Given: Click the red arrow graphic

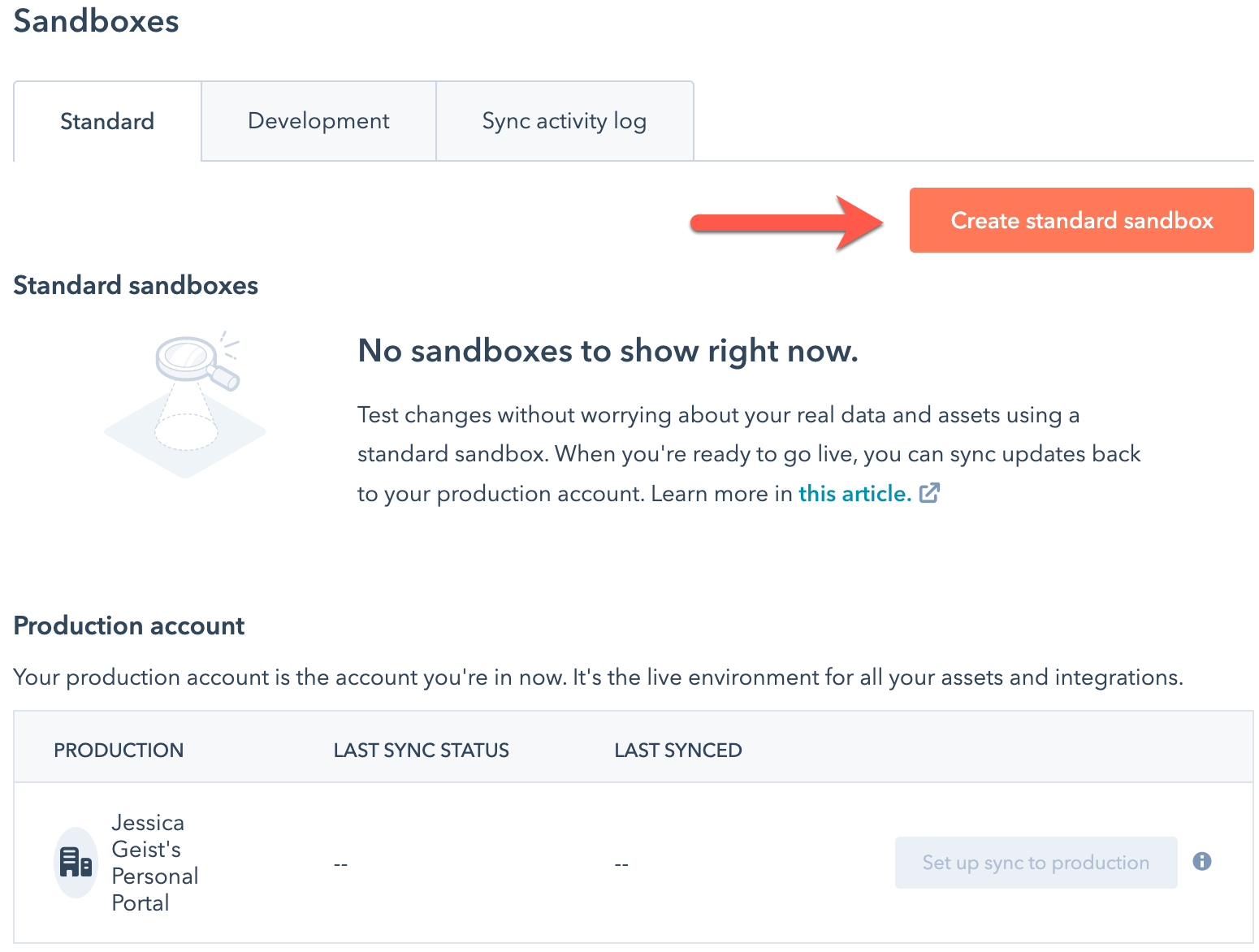Looking at the screenshot, I should pyautogui.click(x=780, y=223).
